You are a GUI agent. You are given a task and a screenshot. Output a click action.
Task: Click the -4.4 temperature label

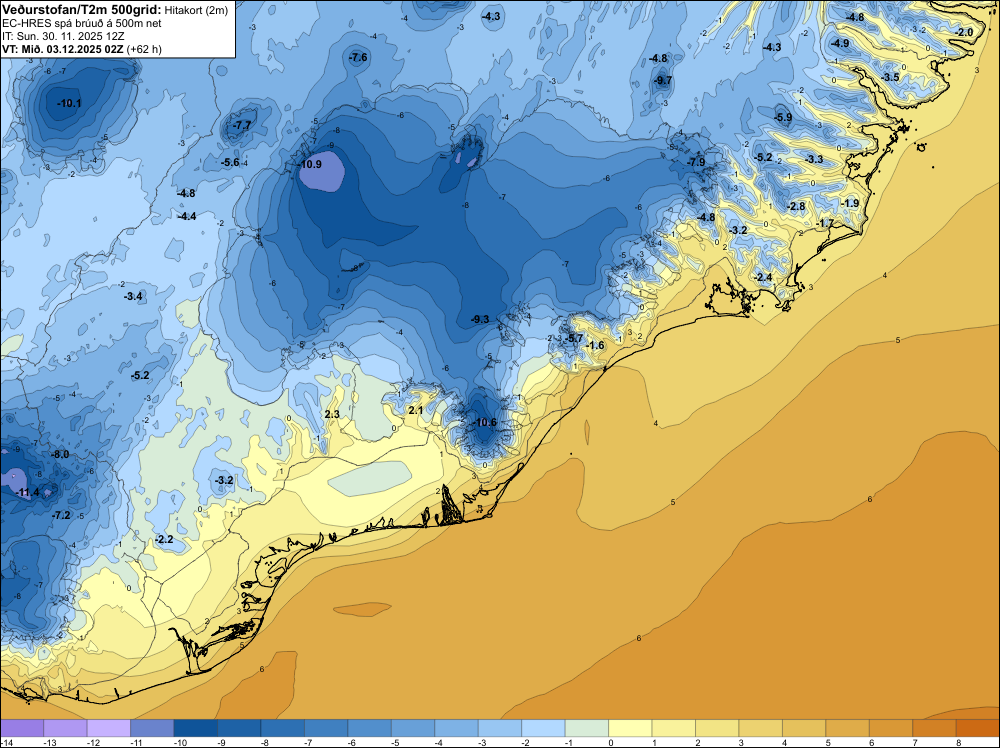pos(187,216)
